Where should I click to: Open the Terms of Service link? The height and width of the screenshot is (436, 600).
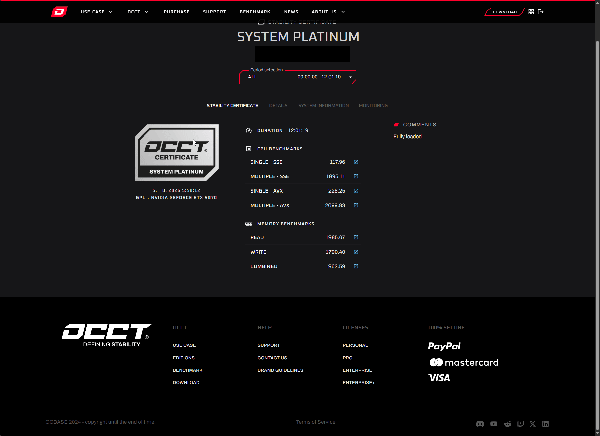pyautogui.click(x=315, y=422)
